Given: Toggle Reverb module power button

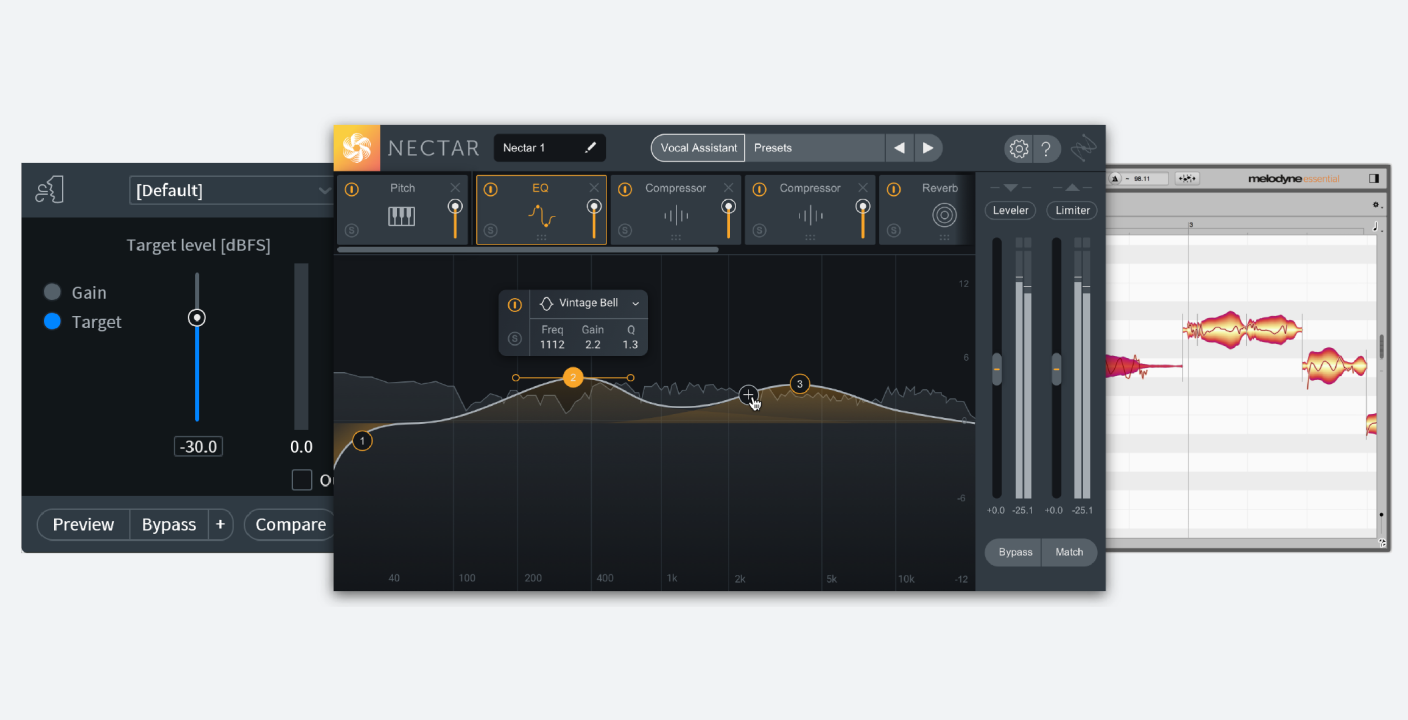Looking at the screenshot, I should [x=893, y=189].
